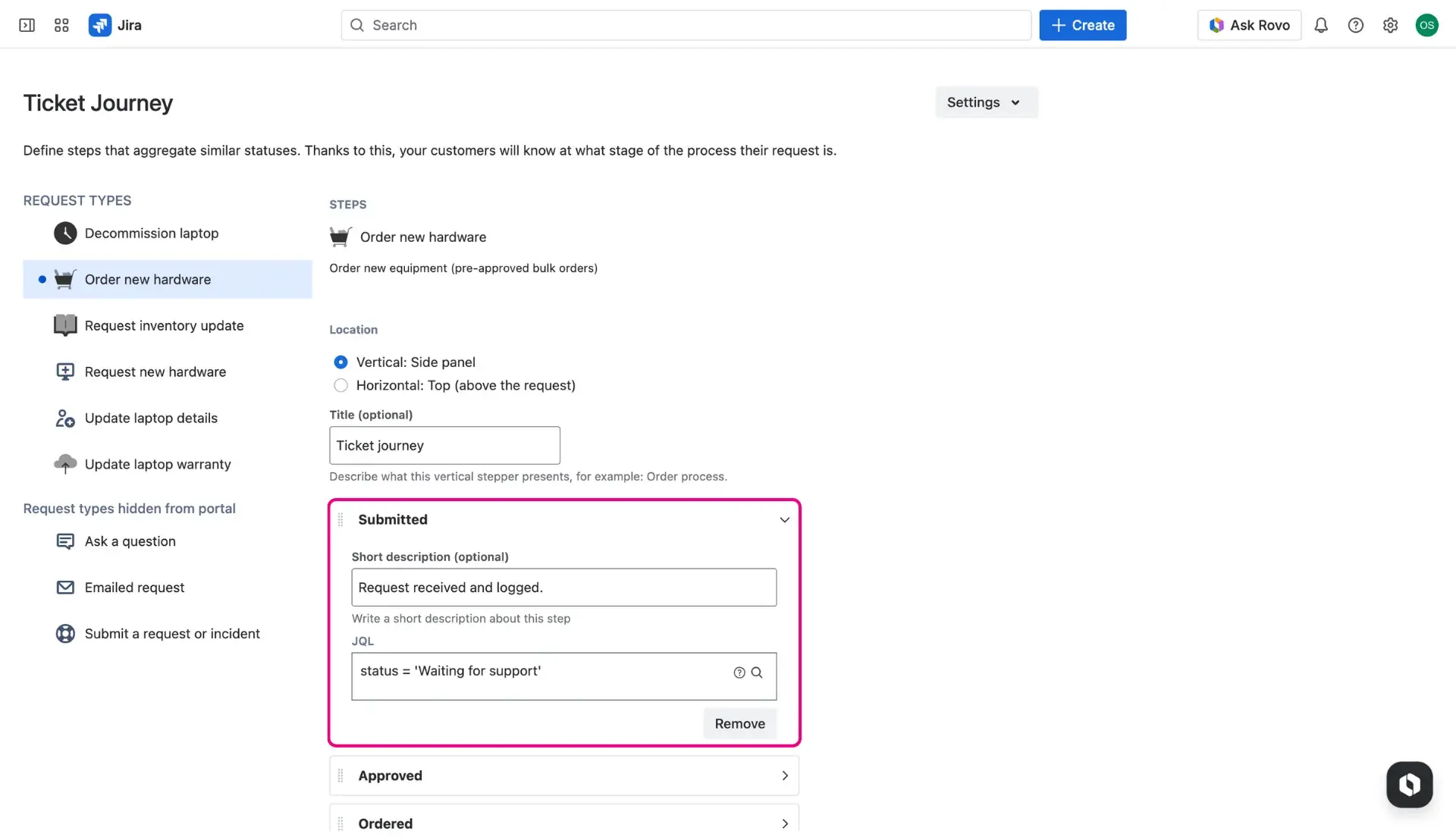Open the app switcher grid icon
Screen dimensions: 1456x837
click(61, 25)
